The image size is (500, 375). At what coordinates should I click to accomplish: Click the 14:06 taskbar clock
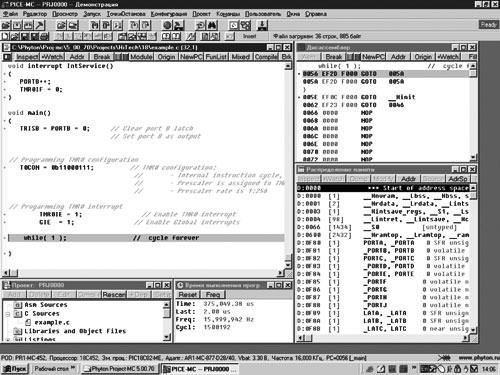tap(488, 369)
